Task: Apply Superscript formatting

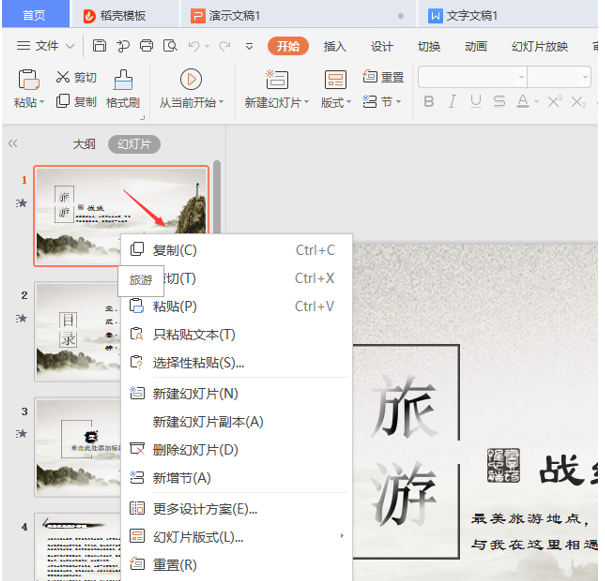Action: coord(555,102)
